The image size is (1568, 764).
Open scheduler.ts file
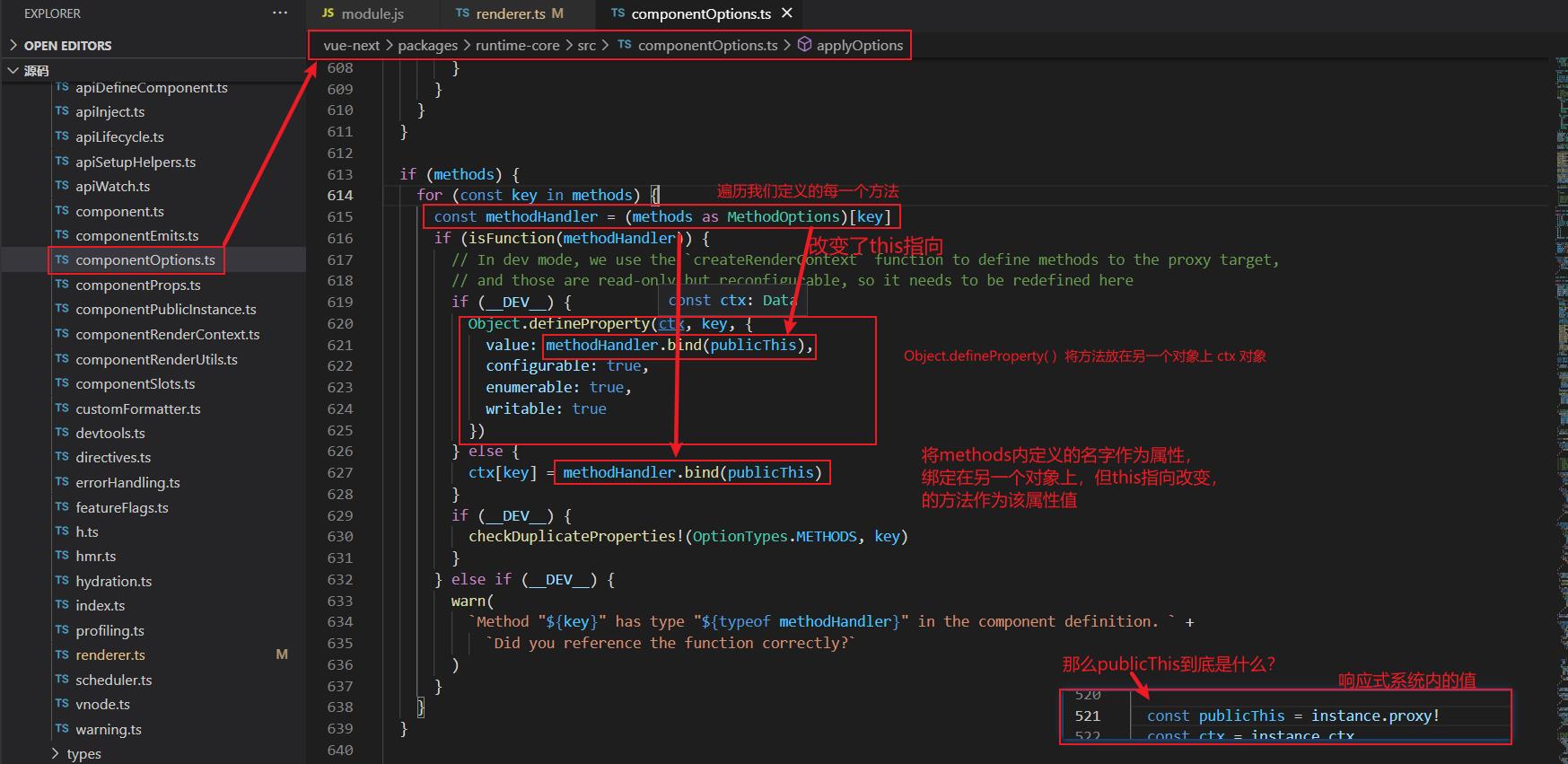(x=113, y=680)
